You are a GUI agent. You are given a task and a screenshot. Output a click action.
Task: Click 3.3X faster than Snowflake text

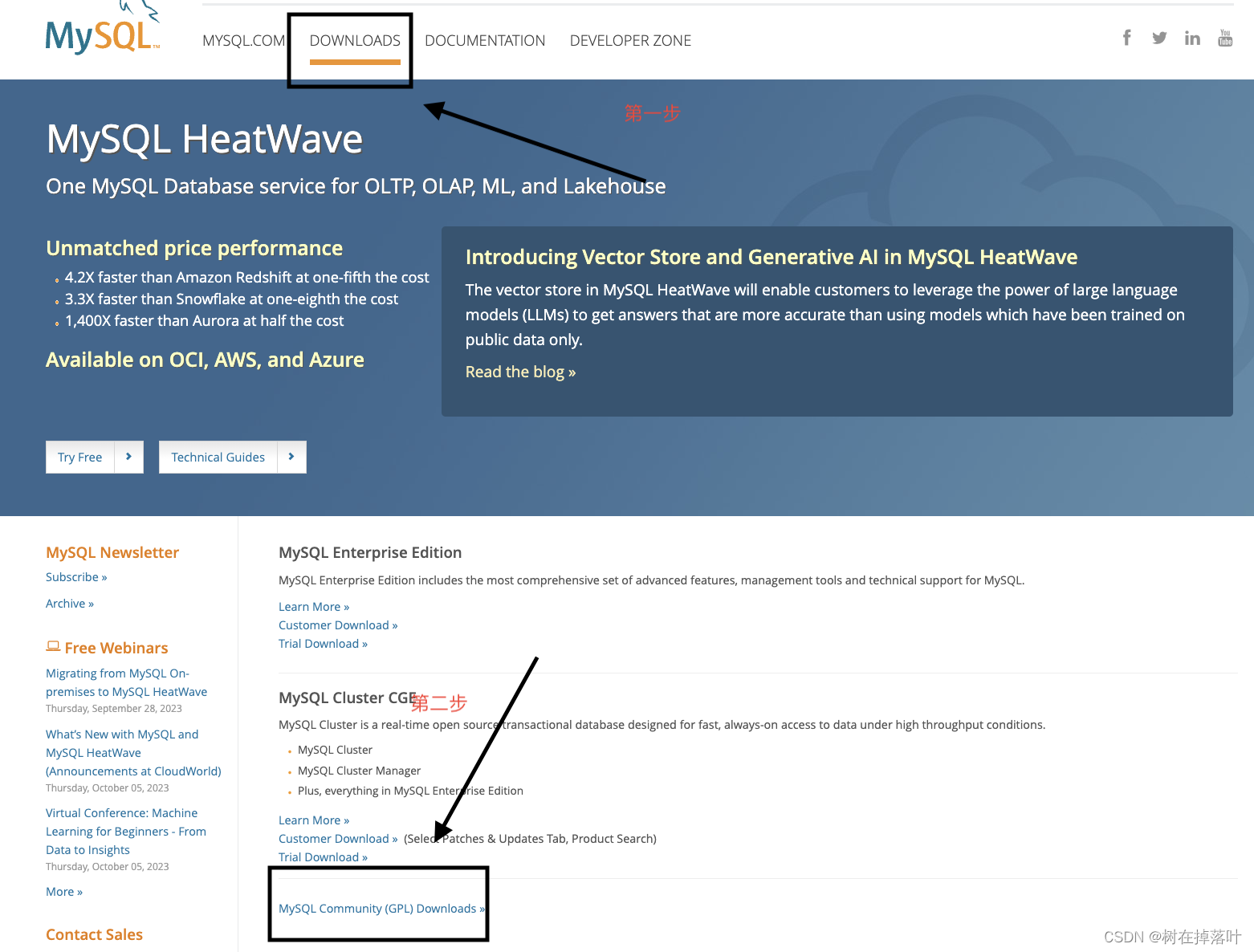click(x=232, y=299)
